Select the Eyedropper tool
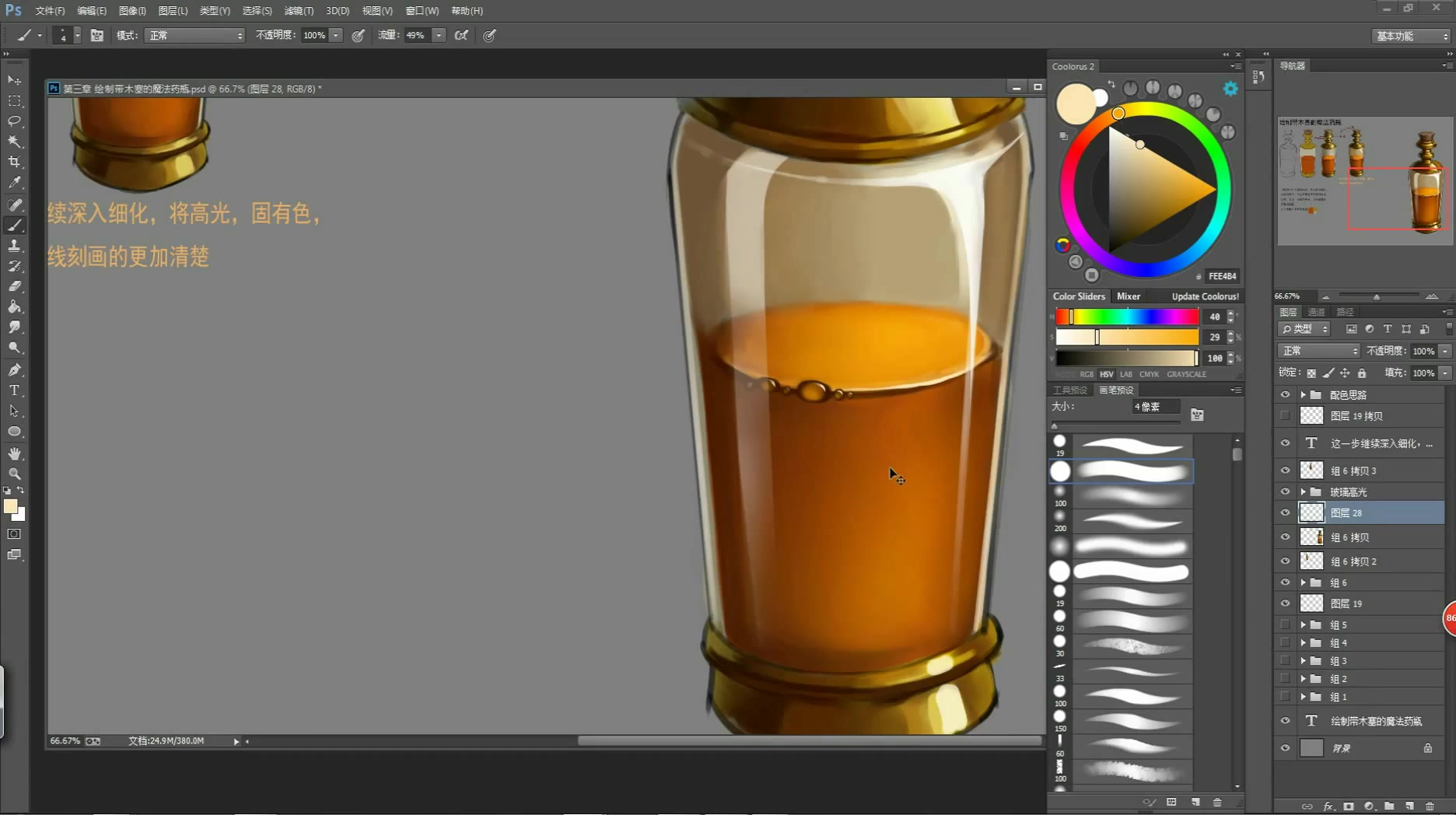The height and width of the screenshot is (815, 1456). click(x=14, y=183)
